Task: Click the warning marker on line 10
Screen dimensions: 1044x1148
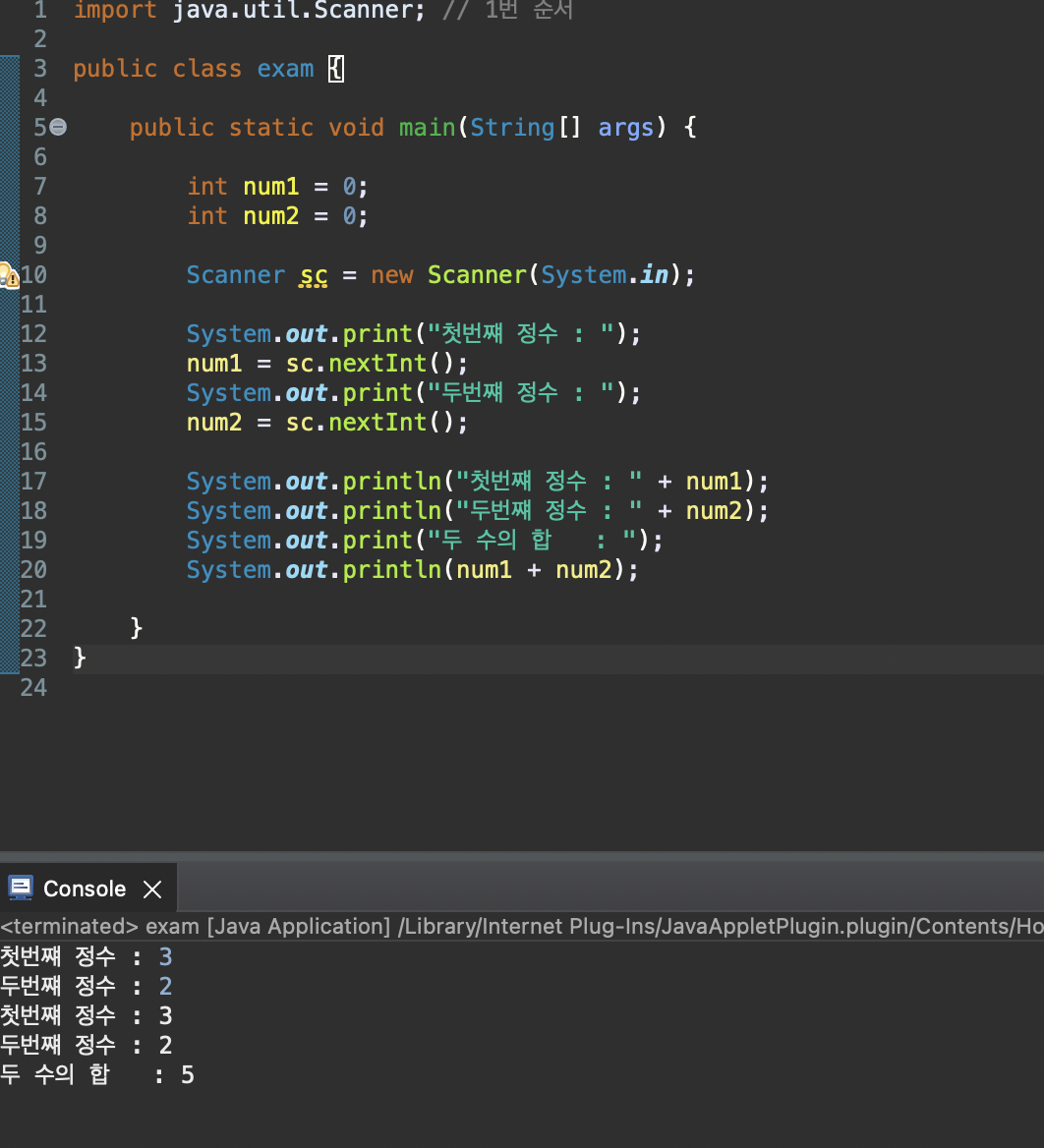Action: (9, 276)
